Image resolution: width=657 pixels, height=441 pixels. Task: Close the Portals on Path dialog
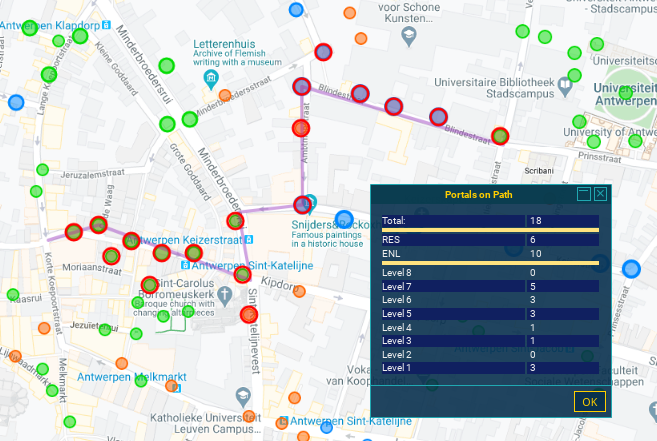600,194
